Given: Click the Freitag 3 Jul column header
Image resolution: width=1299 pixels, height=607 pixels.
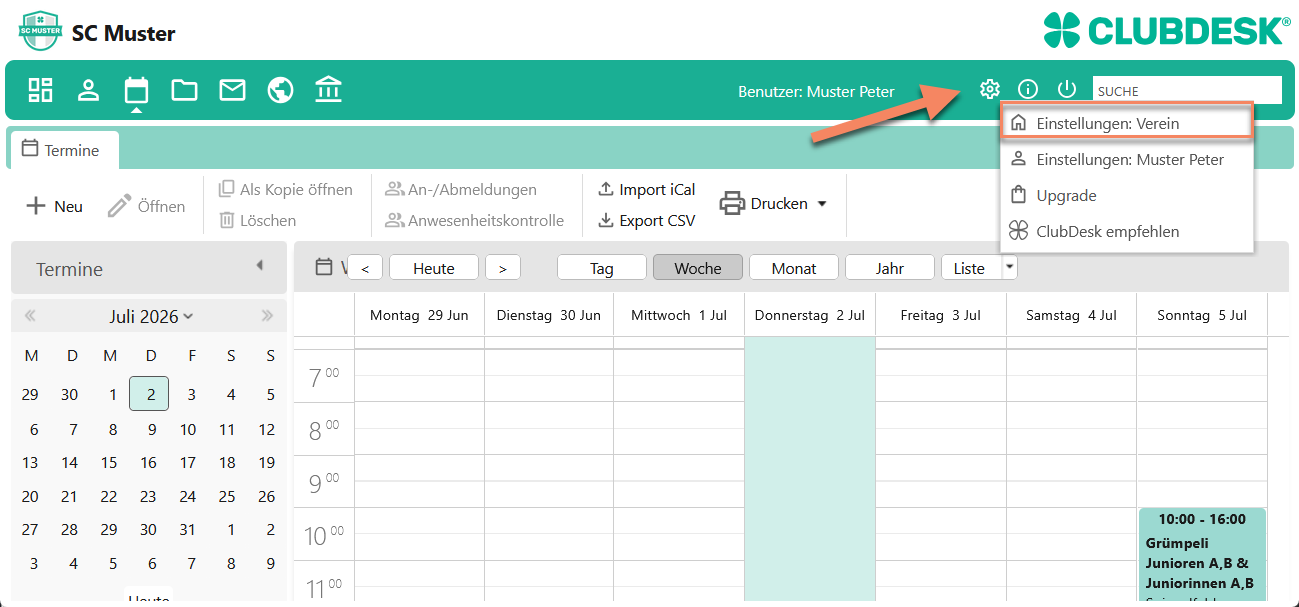Looking at the screenshot, I should point(940,315).
